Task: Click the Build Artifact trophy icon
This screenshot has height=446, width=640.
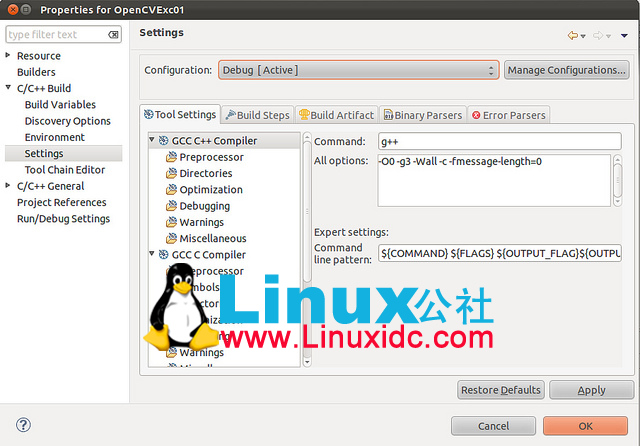Action: (x=304, y=115)
